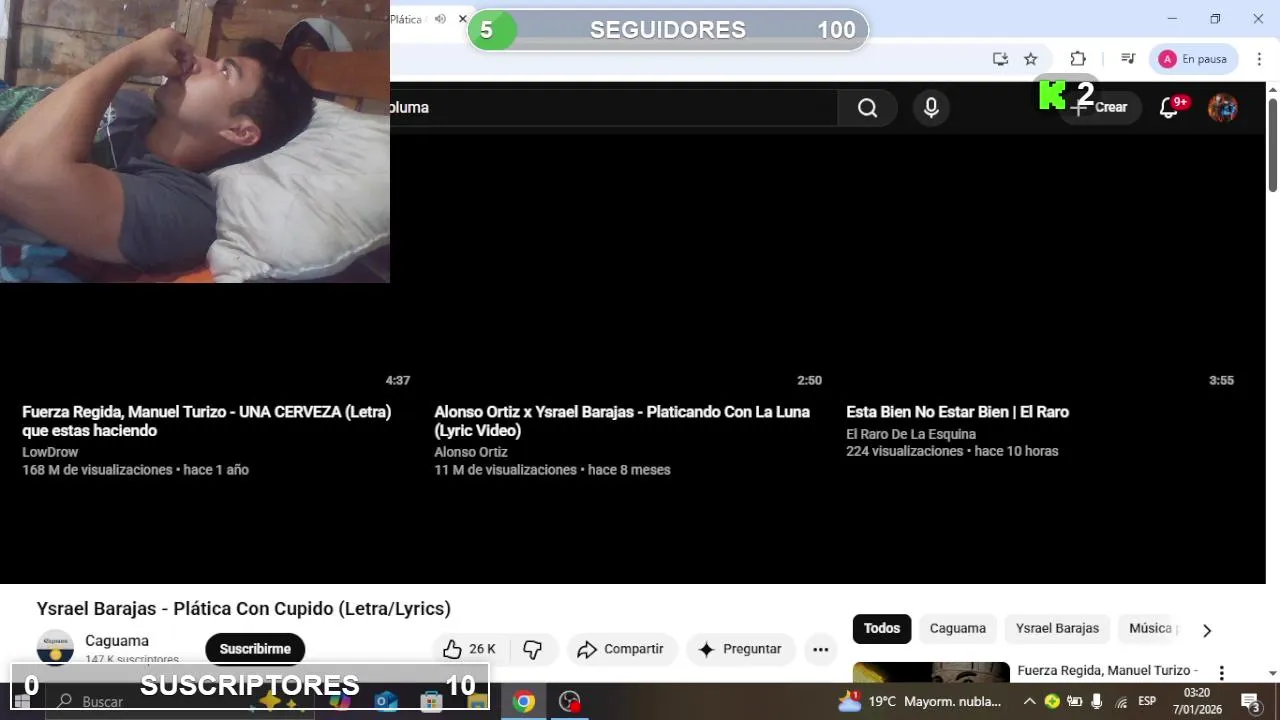The height and width of the screenshot is (720, 1280).
Task: Open more actions ellipsis beside Preguntar
Action: [x=821, y=649]
